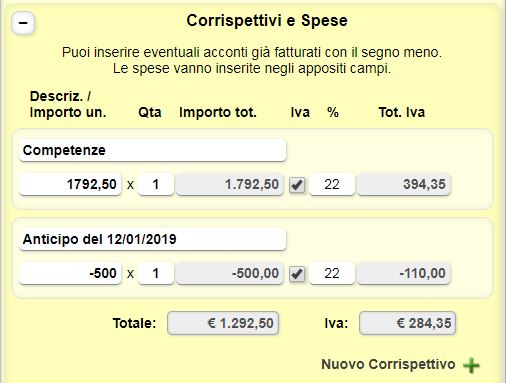This screenshot has width=506, height=383.
Task: Select the -500 unit amount field
Action: pos(70,273)
